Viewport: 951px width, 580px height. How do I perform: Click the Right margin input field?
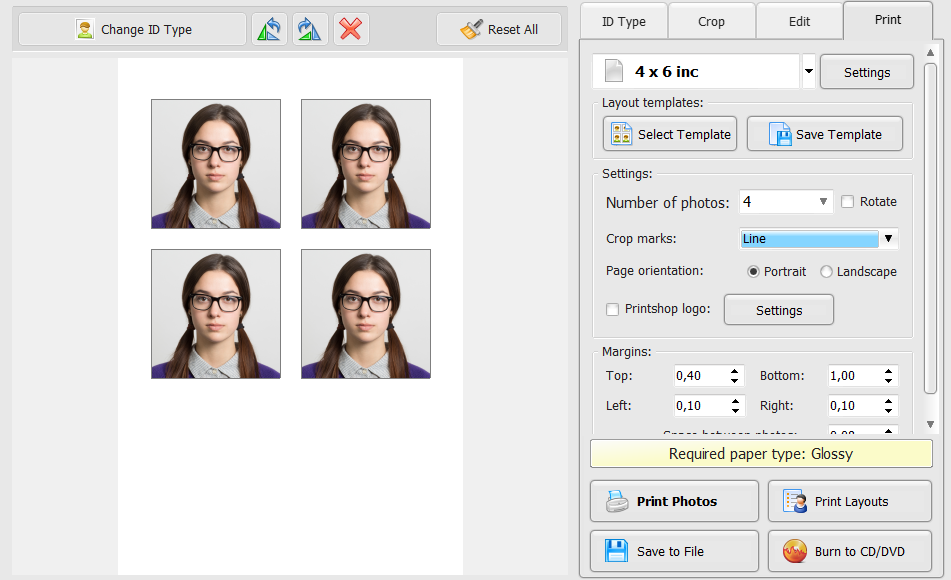coord(855,405)
